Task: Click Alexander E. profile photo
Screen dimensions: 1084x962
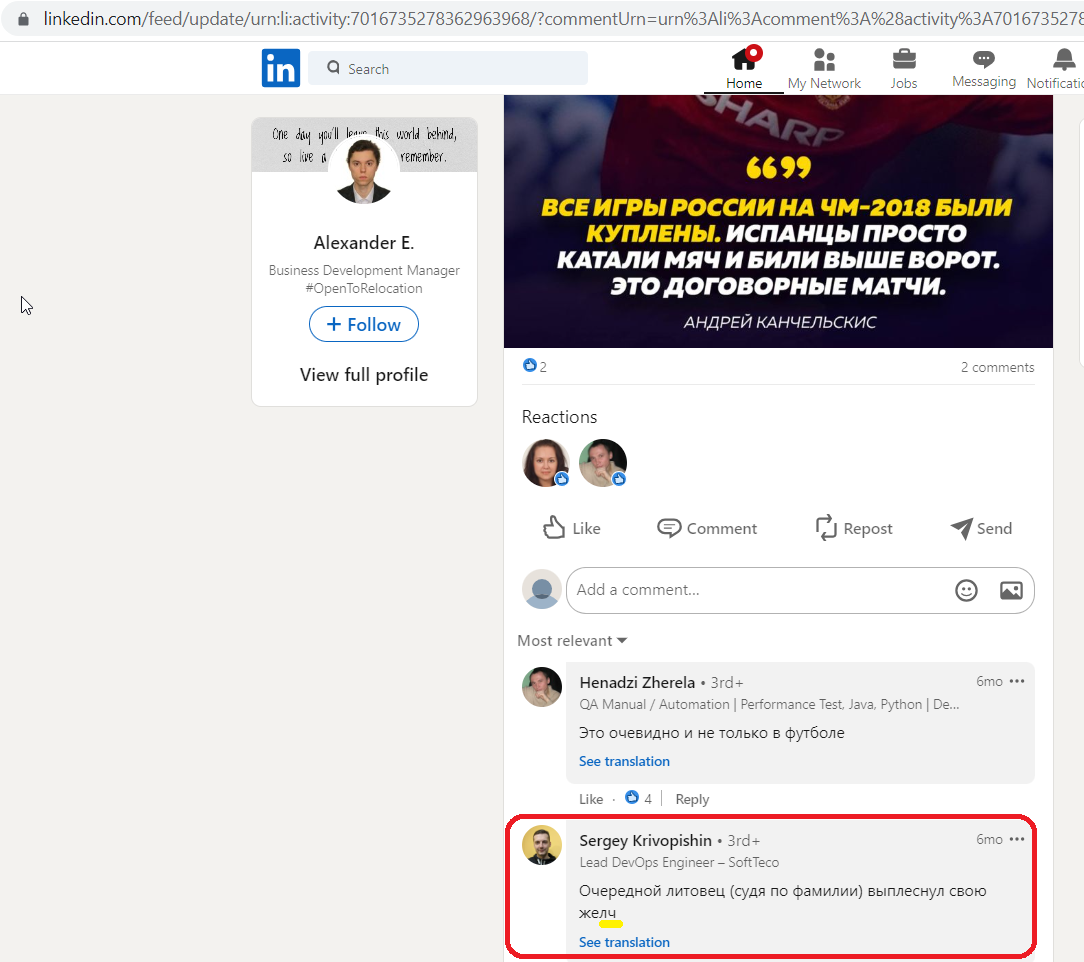Action: 364,170
